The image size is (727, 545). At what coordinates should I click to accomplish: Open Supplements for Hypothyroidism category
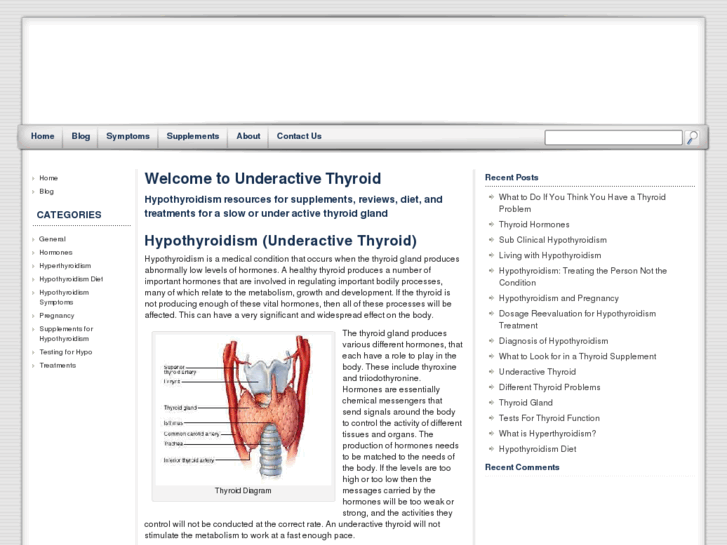(66, 334)
